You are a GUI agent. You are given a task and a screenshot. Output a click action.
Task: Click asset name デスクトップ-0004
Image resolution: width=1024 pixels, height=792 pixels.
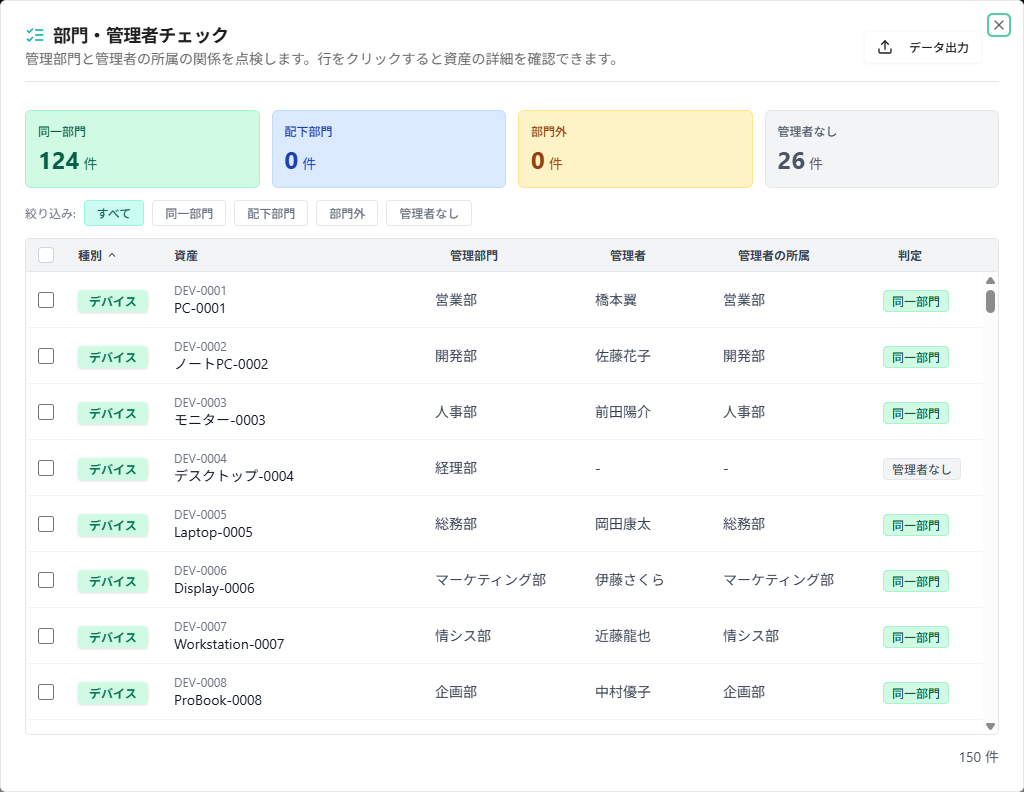(x=234, y=476)
